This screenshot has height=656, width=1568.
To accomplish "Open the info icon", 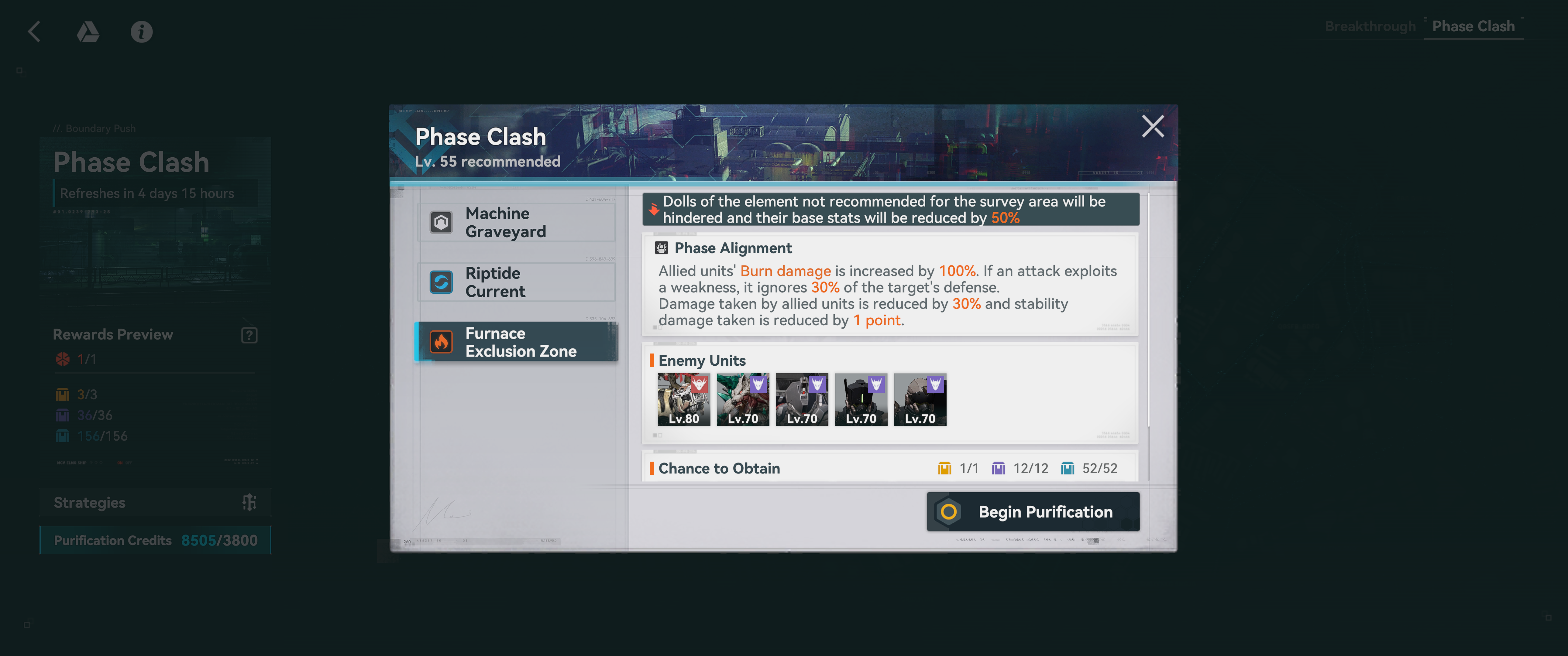I will 141,32.
